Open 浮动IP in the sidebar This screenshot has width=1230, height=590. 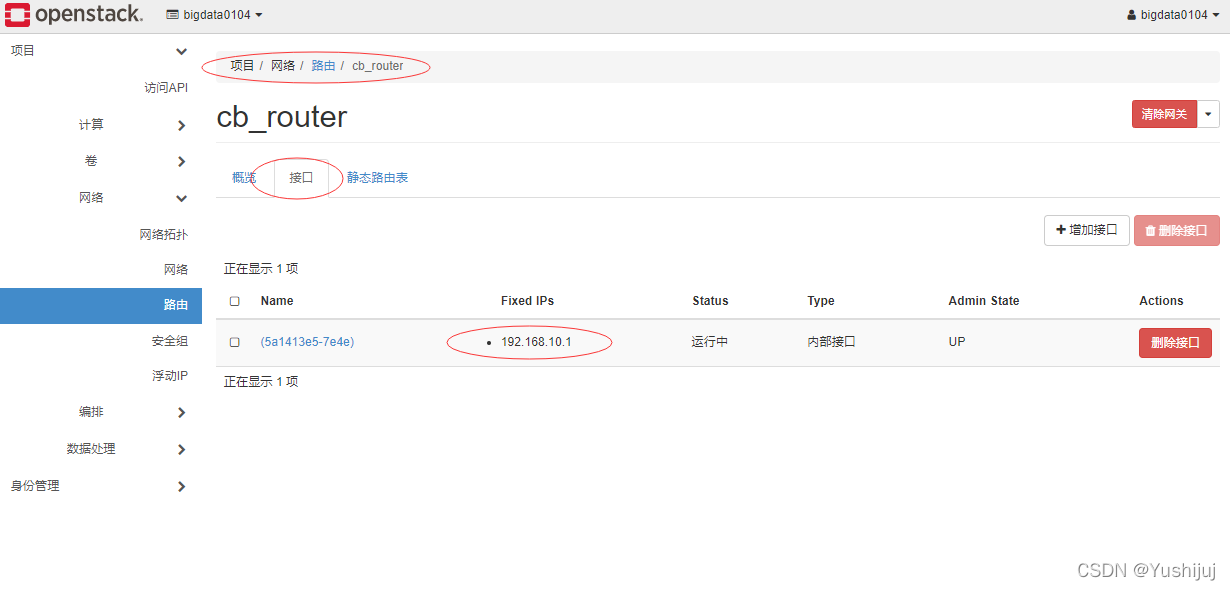[170, 376]
